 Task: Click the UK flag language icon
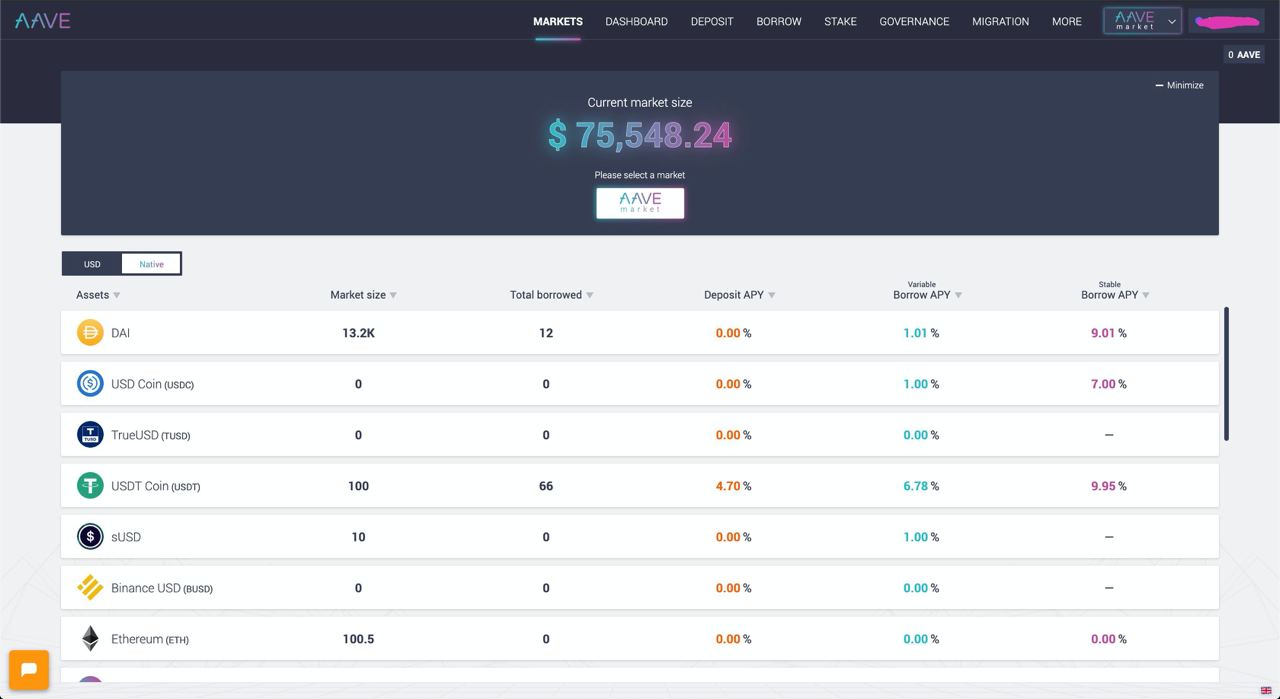point(1266,690)
